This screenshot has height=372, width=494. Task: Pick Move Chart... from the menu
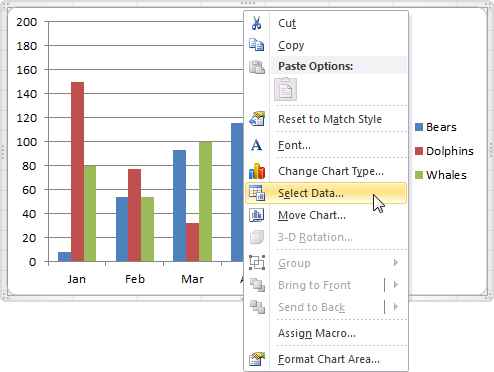325,215
